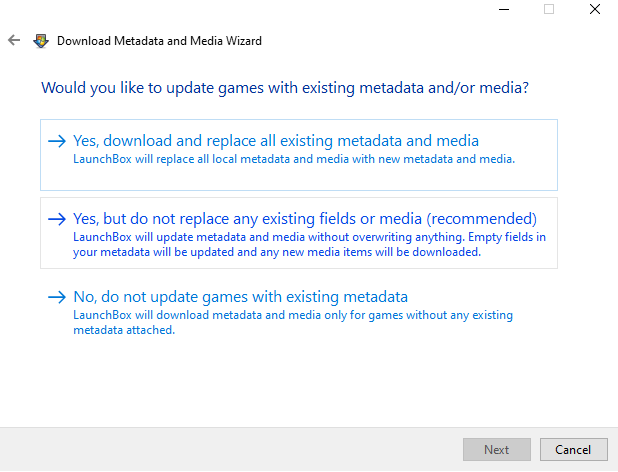Click the LaunchBox wizard shield icon
The height and width of the screenshot is (472, 618).
point(41,41)
